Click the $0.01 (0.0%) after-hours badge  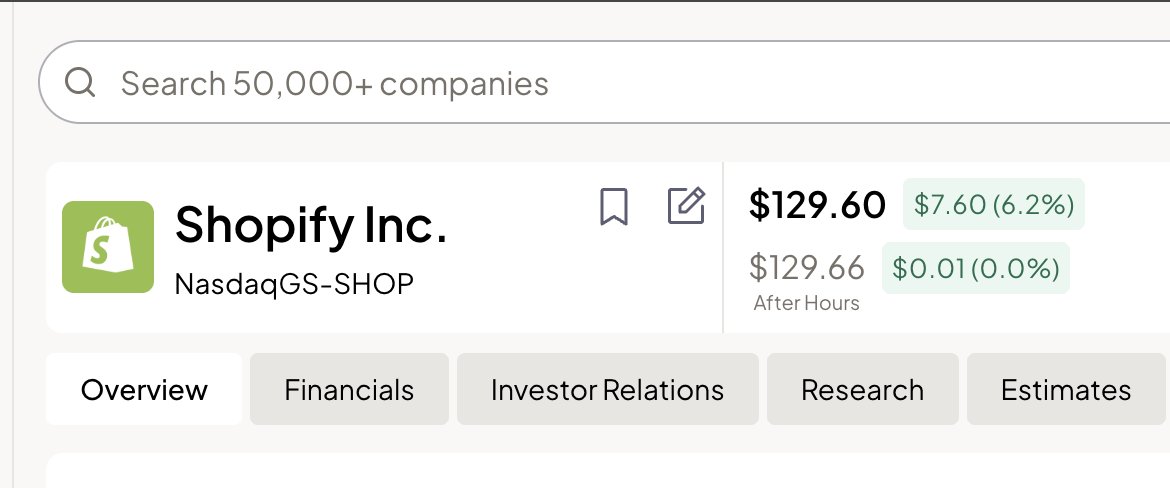pyautogui.click(x=975, y=268)
